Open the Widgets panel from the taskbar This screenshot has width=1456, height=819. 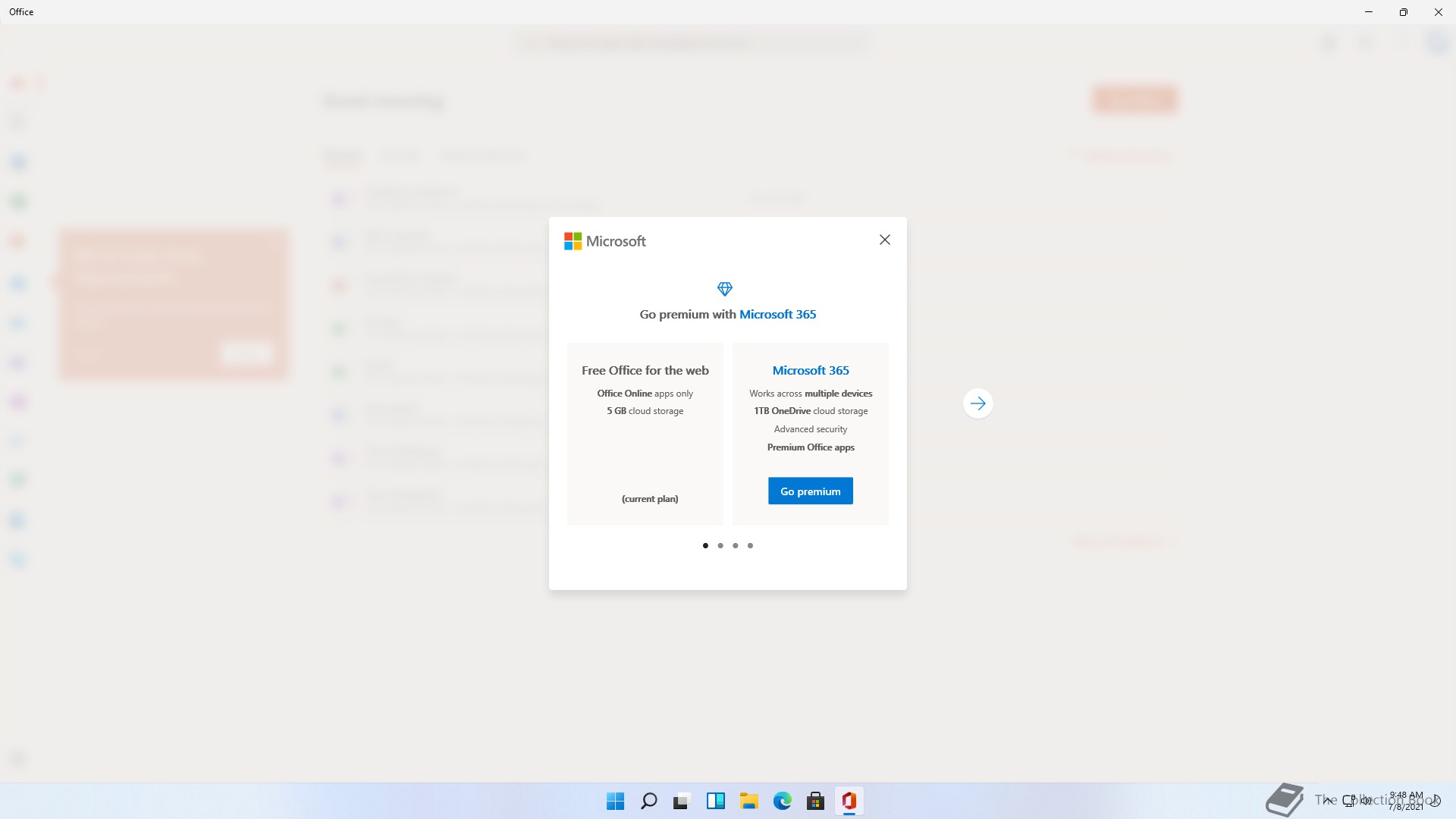(x=715, y=801)
